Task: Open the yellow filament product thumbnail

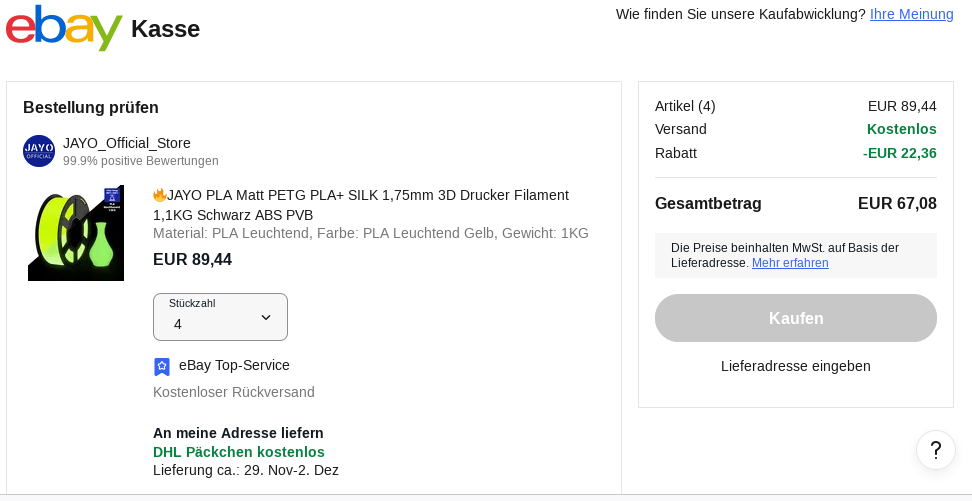Action: 76,233
